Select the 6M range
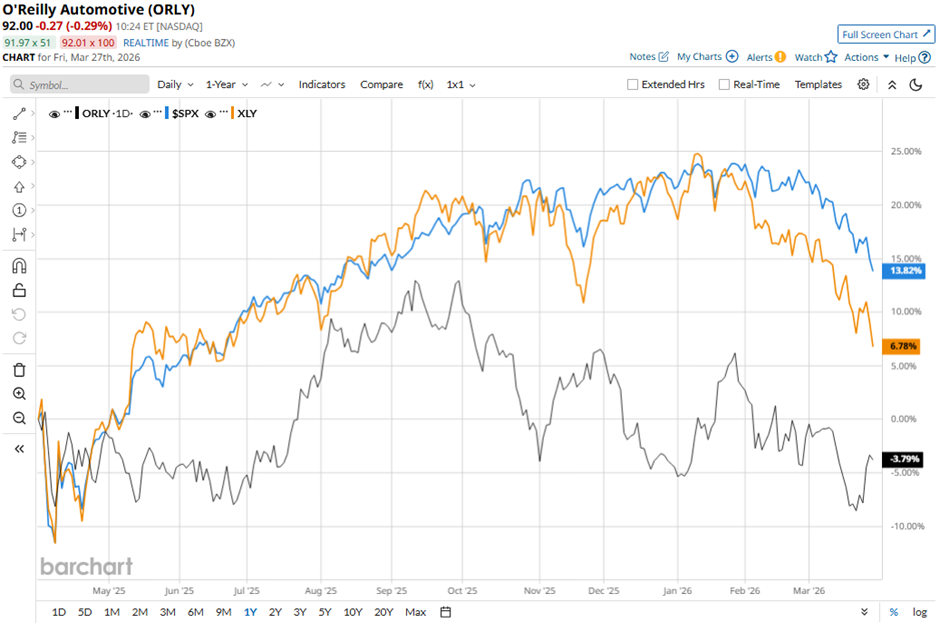Image resolution: width=940 pixels, height=623 pixels. coord(195,612)
